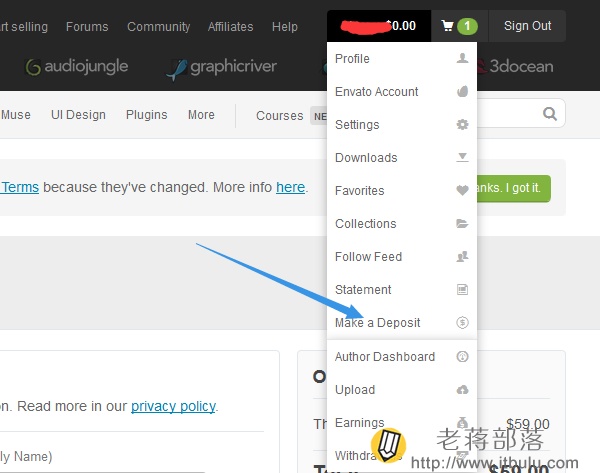Open the privacy policy link
Viewport: 600px width, 473px height.
[173, 406]
